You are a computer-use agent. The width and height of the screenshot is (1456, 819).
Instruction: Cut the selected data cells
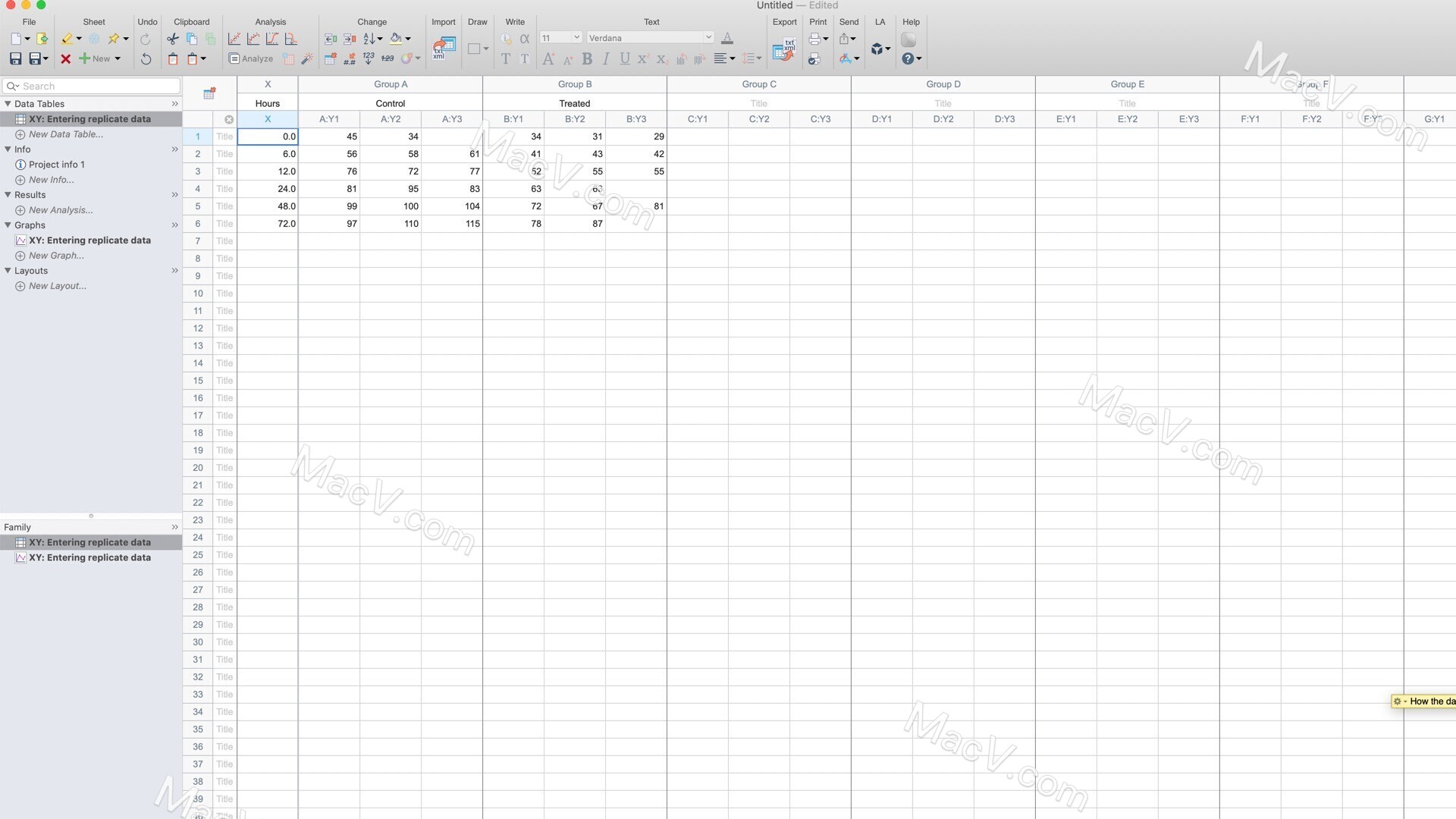click(172, 39)
